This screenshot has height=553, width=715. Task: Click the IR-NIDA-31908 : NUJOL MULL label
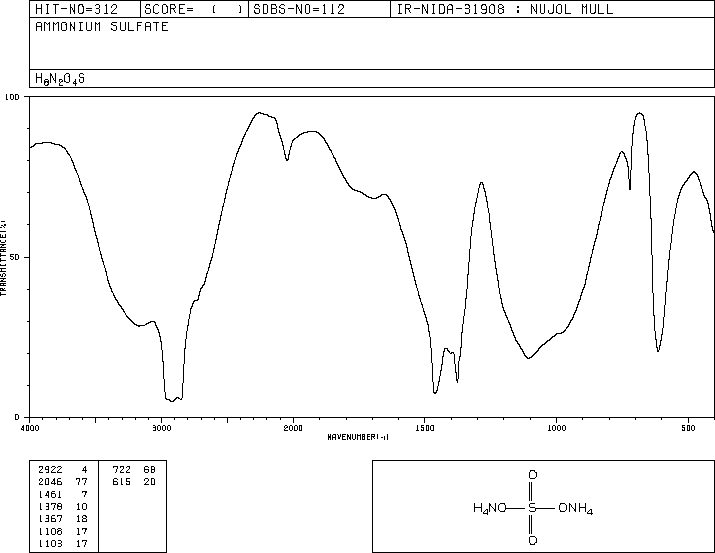505,9
